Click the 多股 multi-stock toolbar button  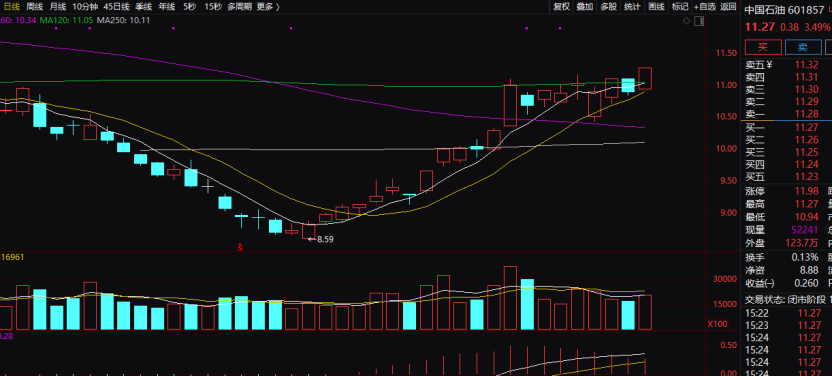coord(609,6)
